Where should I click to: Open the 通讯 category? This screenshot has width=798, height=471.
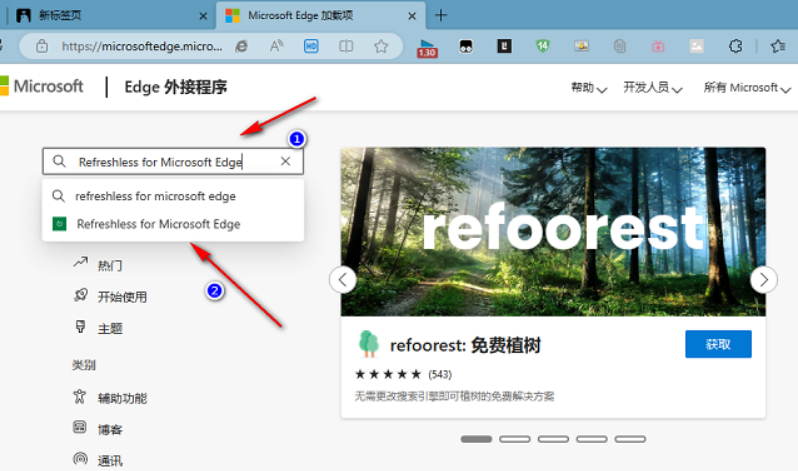tap(109, 461)
